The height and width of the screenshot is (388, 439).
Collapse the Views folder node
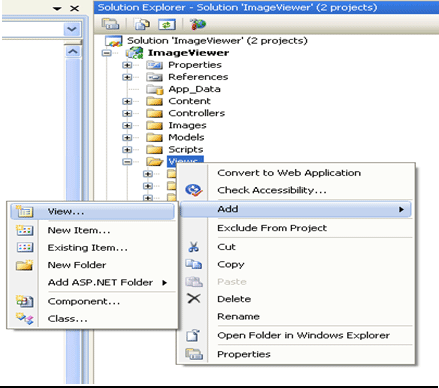pyautogui.click(x=127, y=162)
